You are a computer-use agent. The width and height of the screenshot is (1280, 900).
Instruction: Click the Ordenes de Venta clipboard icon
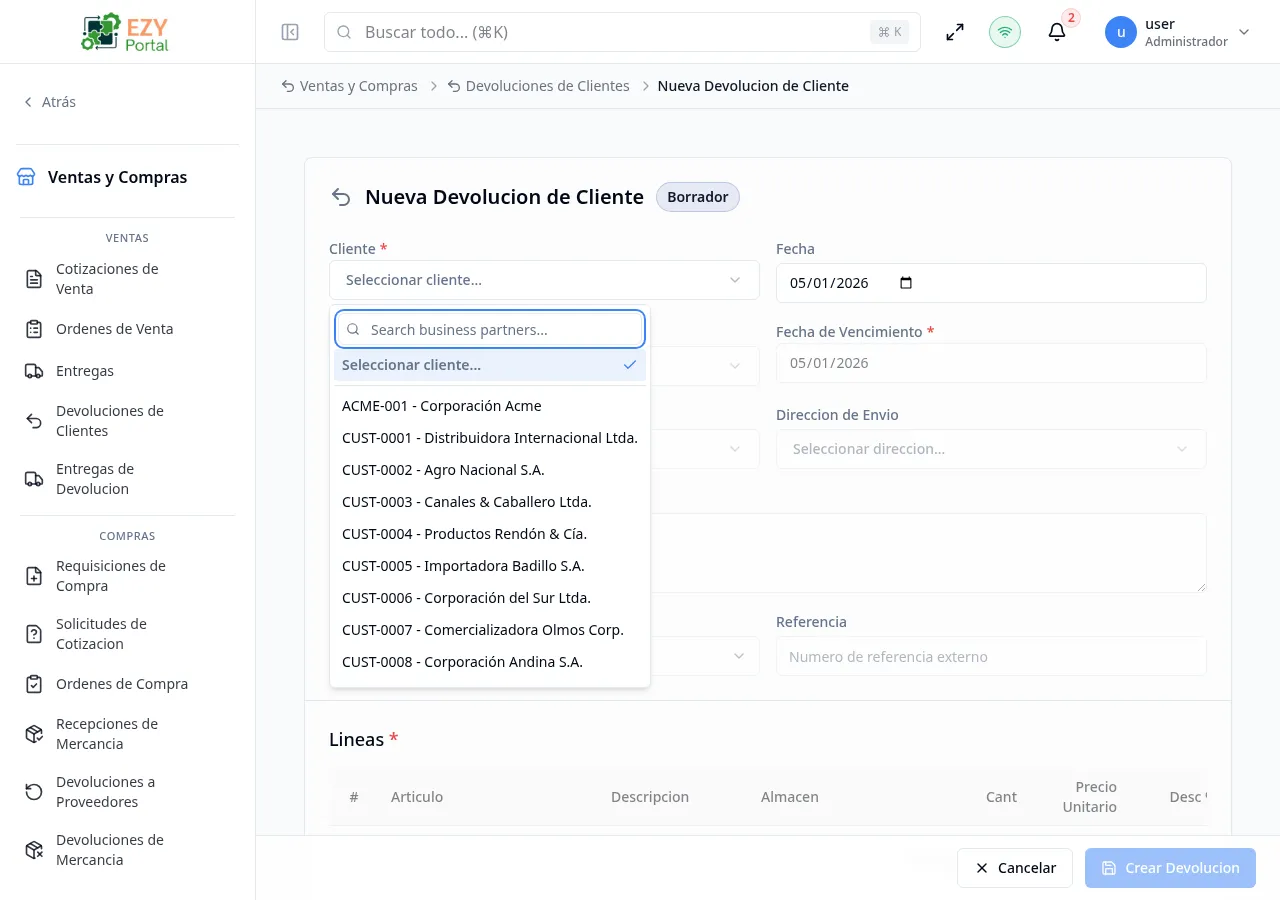34,329
